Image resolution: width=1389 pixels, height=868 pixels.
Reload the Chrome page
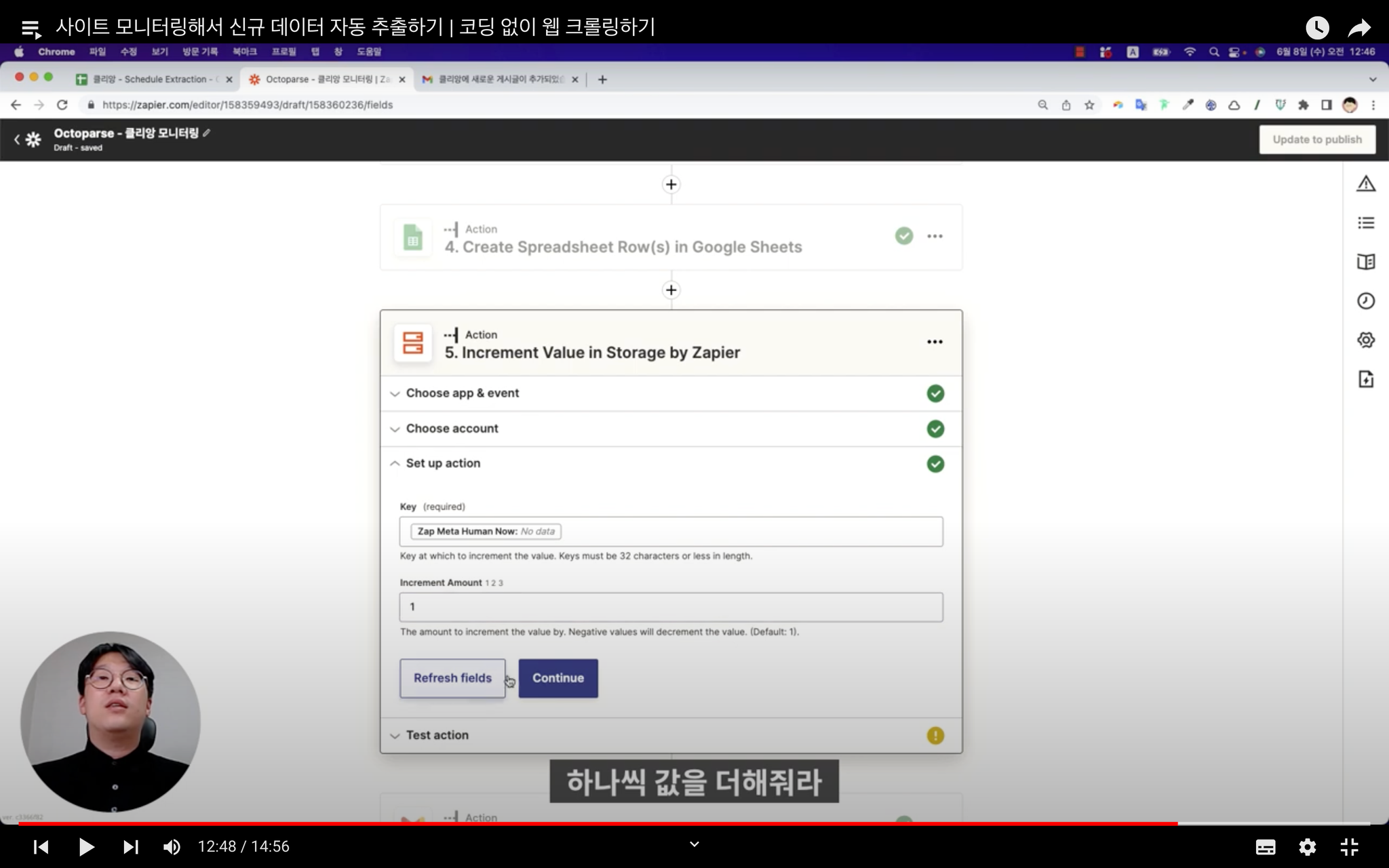(x=62, y=105)
